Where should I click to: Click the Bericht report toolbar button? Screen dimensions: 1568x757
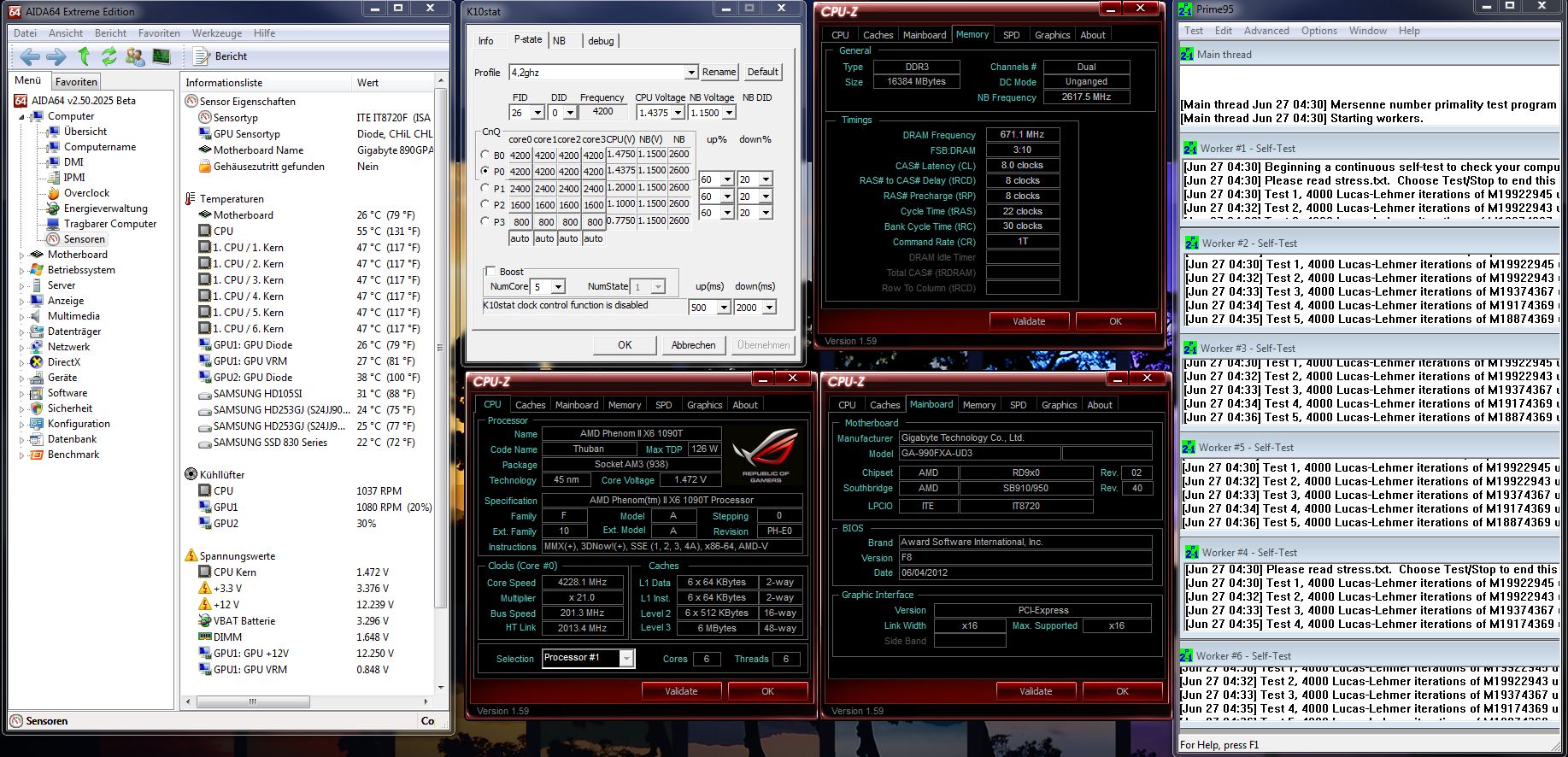click(220, 56)
